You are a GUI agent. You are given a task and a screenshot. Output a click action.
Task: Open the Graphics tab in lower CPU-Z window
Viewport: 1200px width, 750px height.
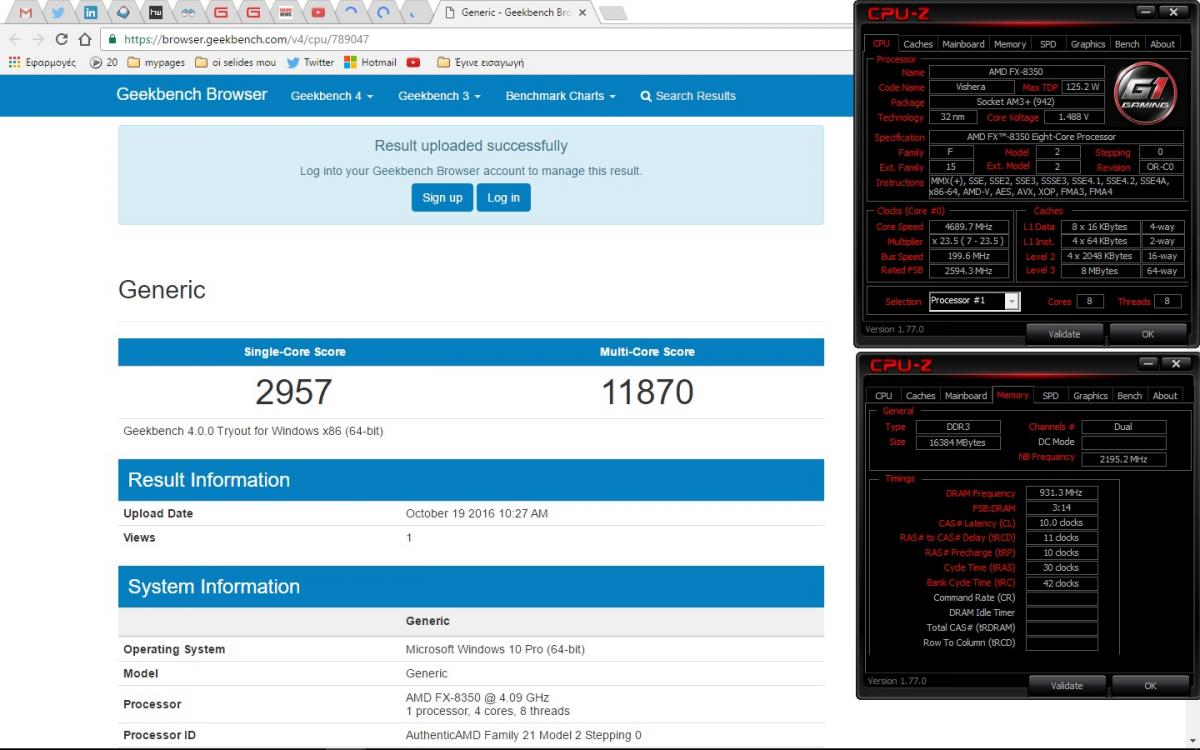click(x=1090, y=396)
